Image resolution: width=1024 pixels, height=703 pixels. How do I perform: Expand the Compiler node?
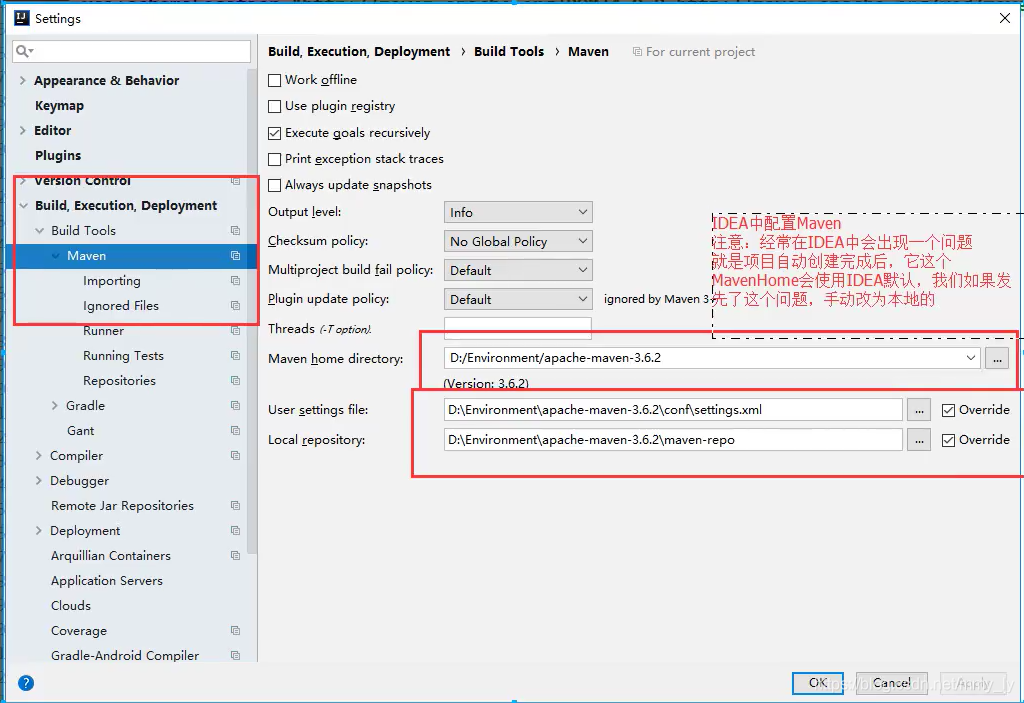tap(39, 455)
